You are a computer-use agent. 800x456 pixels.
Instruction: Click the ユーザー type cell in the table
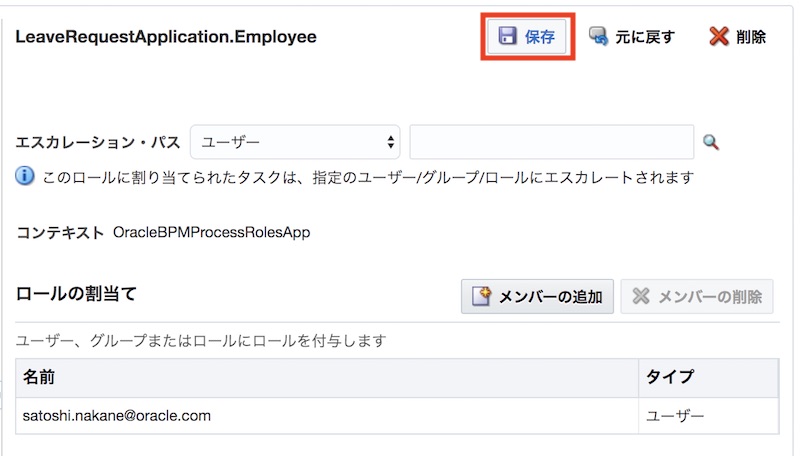click(x=676, y=415)
